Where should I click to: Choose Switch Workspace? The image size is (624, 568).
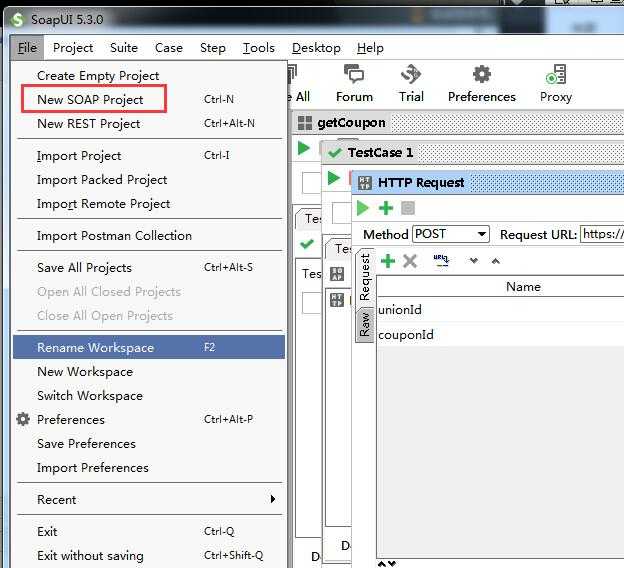[x=149, y=396]
